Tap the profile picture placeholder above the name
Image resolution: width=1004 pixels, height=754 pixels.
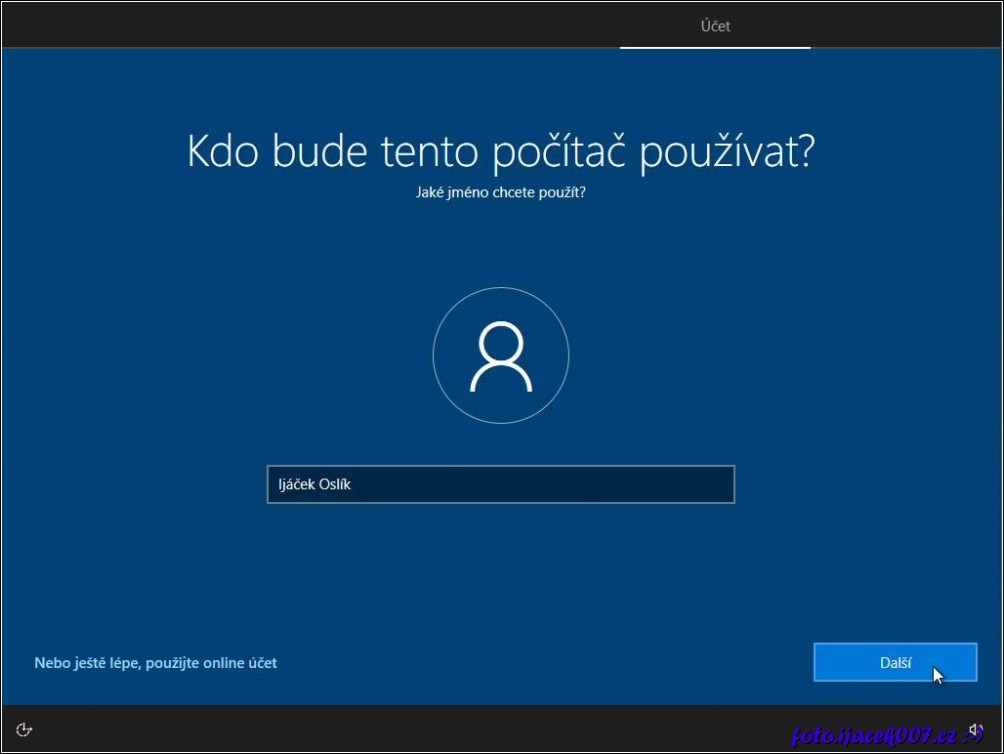[500, 356]
